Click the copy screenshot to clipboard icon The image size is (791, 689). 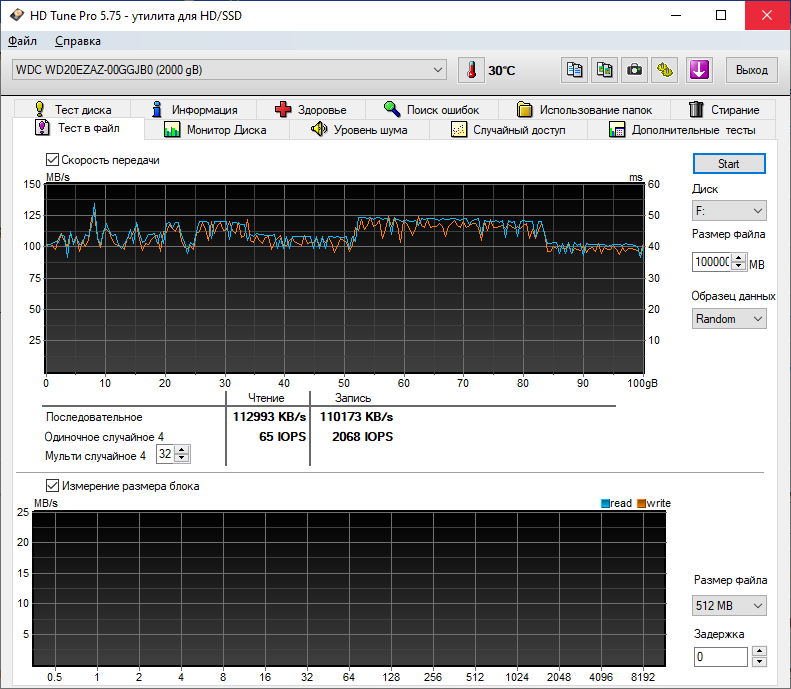604,70
